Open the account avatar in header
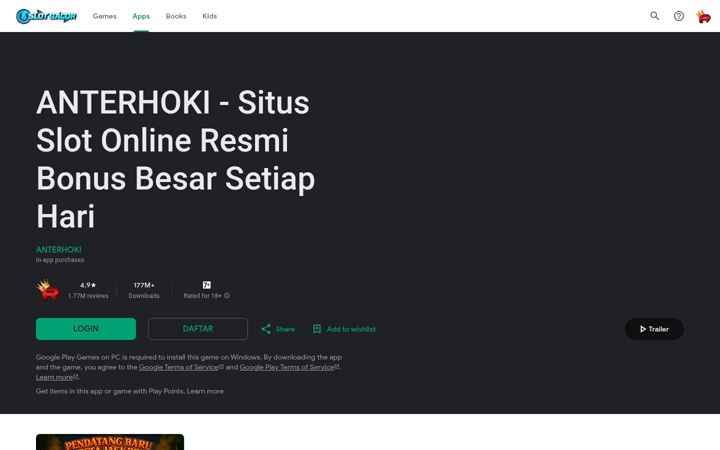This screenshot has width=720, height=450. coord(703,16)
